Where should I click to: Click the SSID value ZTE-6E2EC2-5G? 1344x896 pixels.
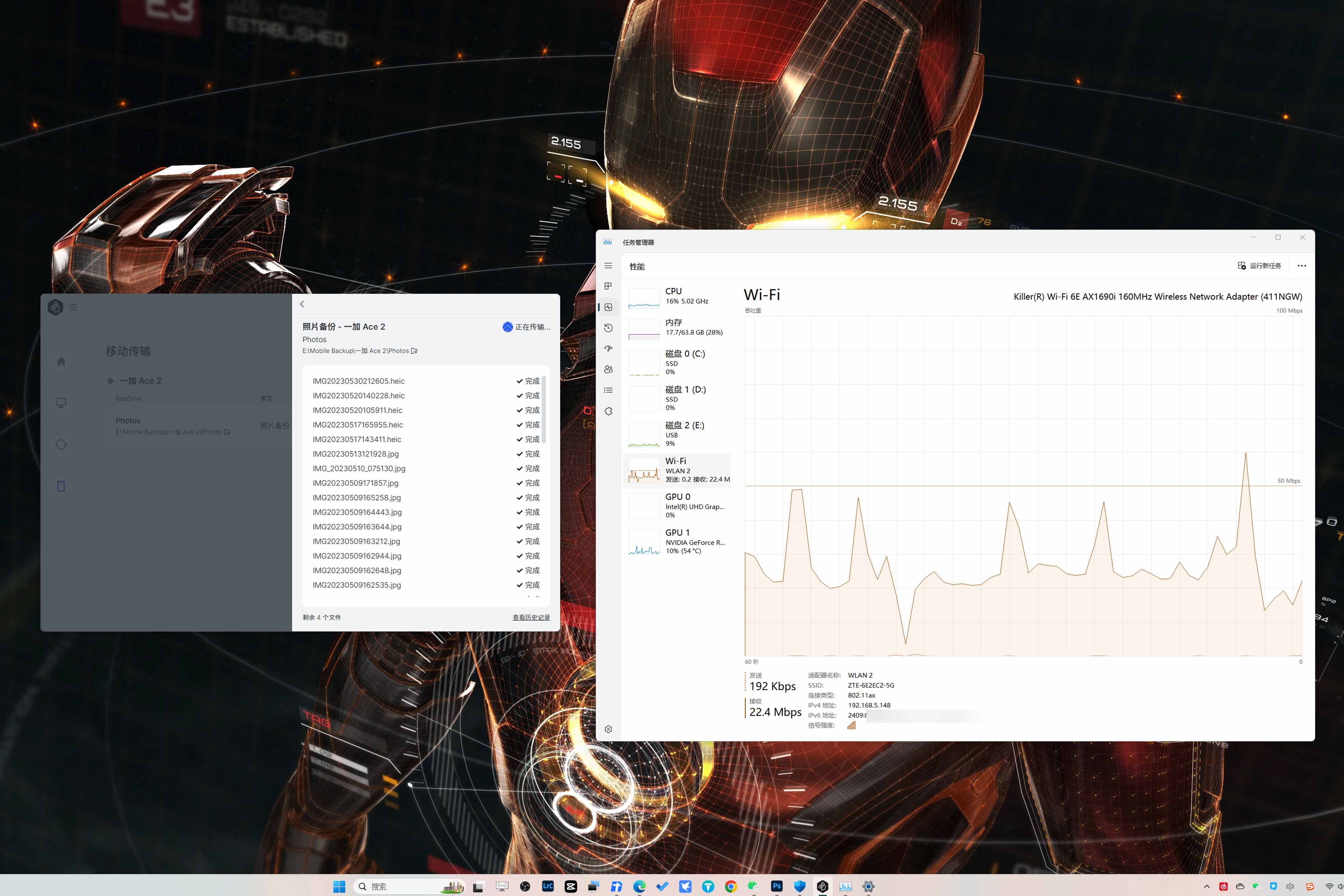click(871, 685)
